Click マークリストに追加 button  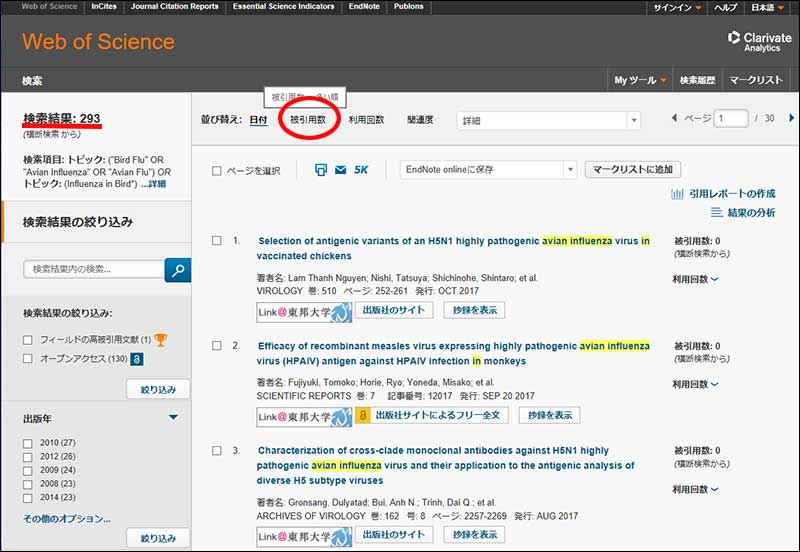633,169
